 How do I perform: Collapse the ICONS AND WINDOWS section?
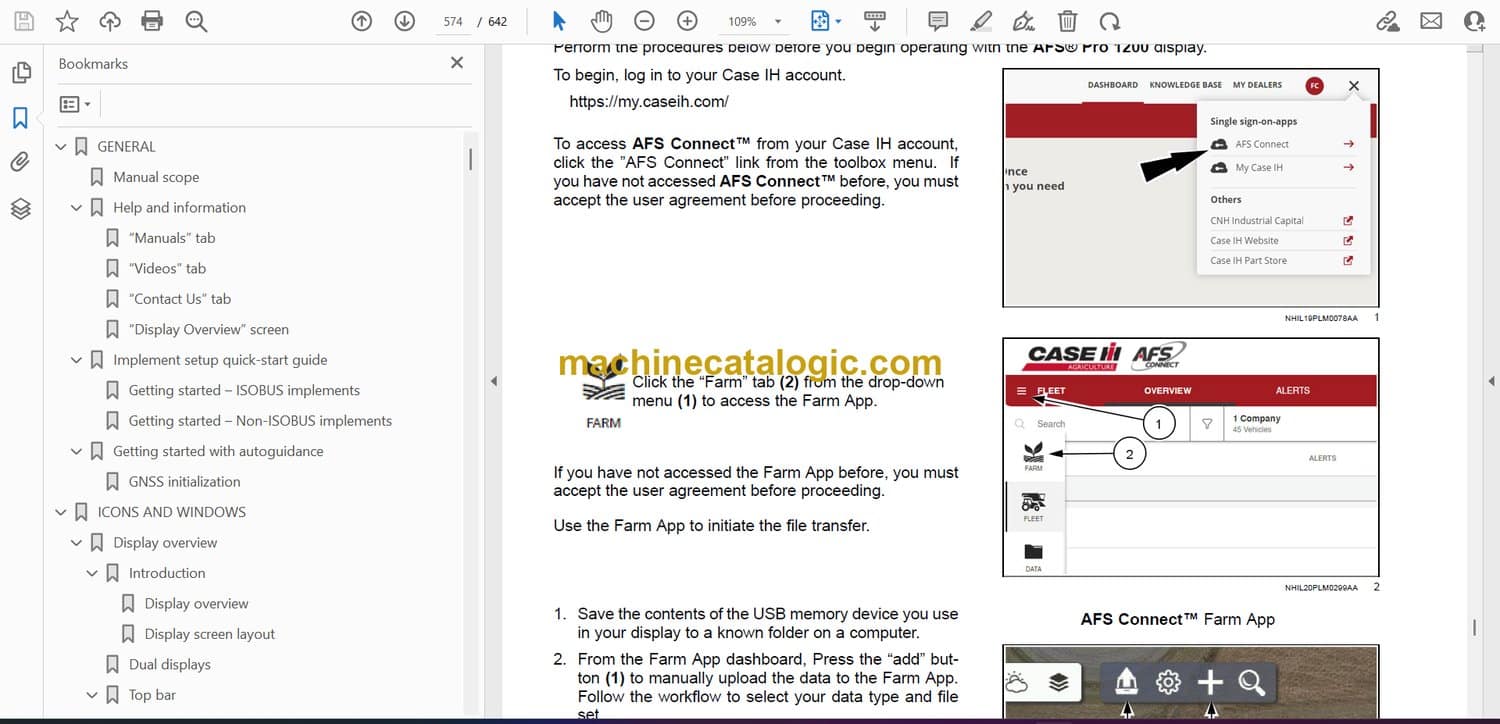(x=61, y=512)
